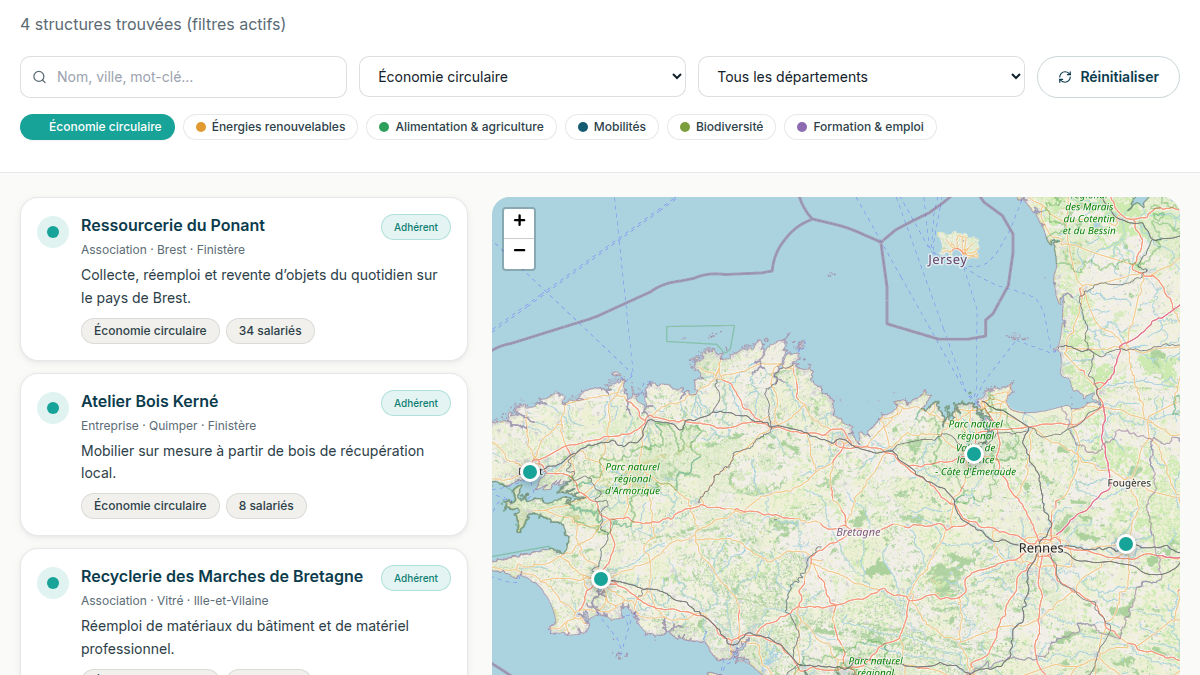Click the Parc naturel régional d'Armorique label
This screenshot has width=1200, height=675.
tap(632, 479)
